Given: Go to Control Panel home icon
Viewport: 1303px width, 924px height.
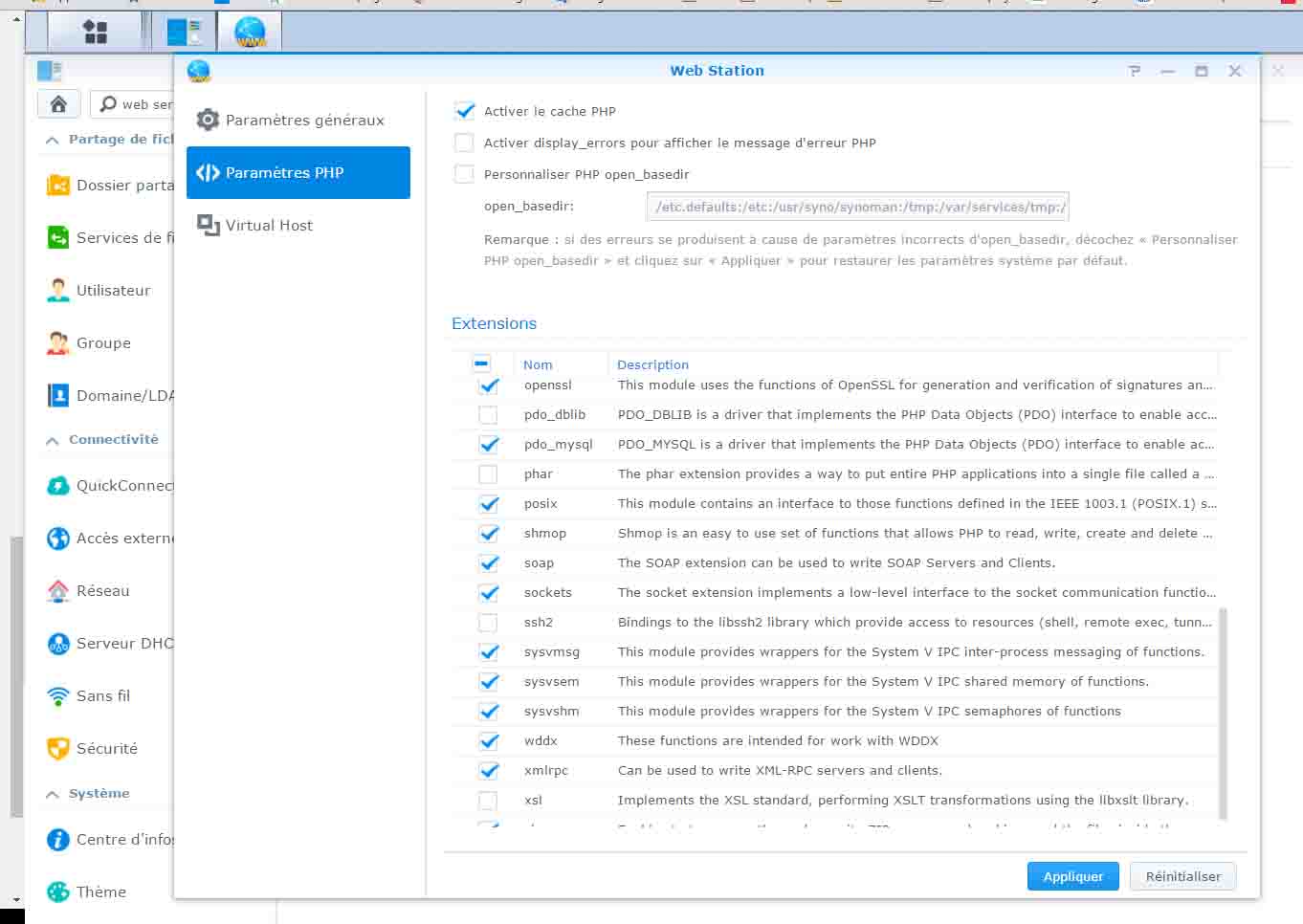Looking at the screenshot, I should (x=58, y=104).
